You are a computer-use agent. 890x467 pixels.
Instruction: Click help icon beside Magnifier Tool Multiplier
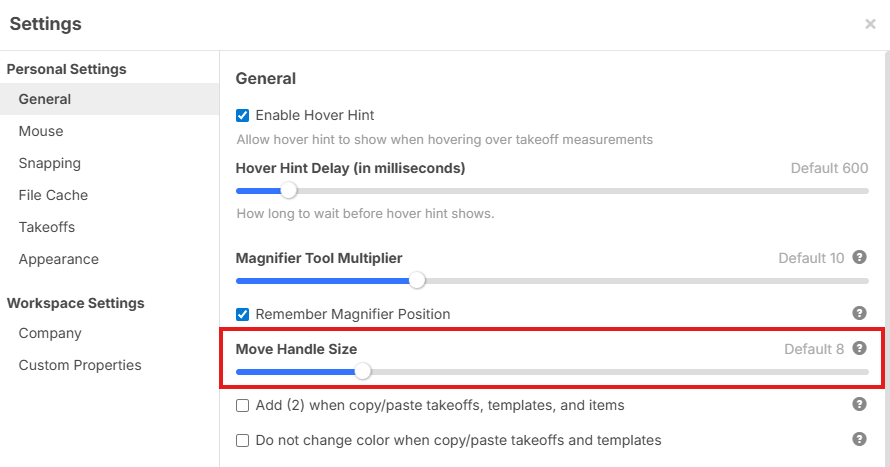(859, 257)
